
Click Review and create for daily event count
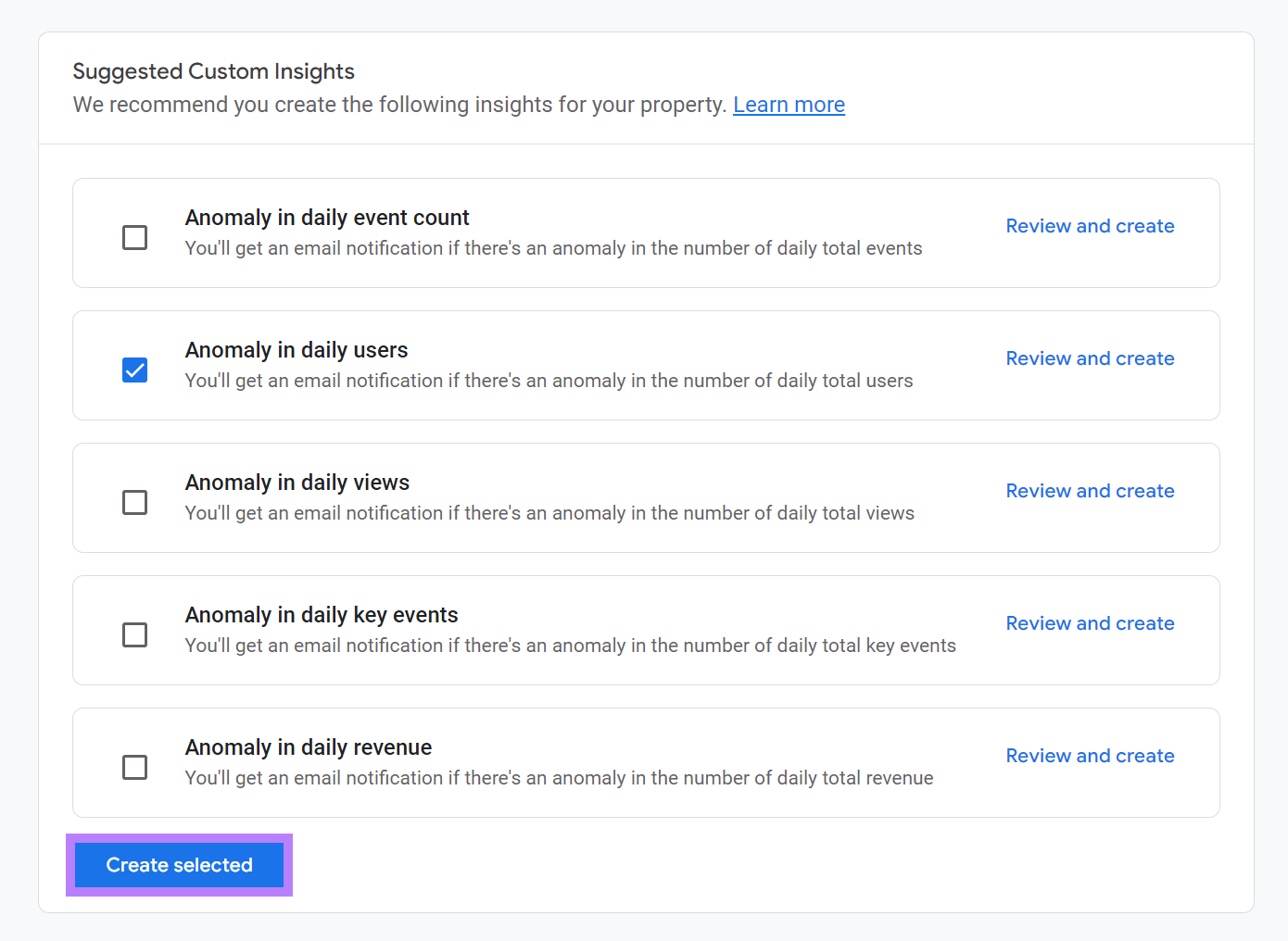click(x=1090, y=225)
